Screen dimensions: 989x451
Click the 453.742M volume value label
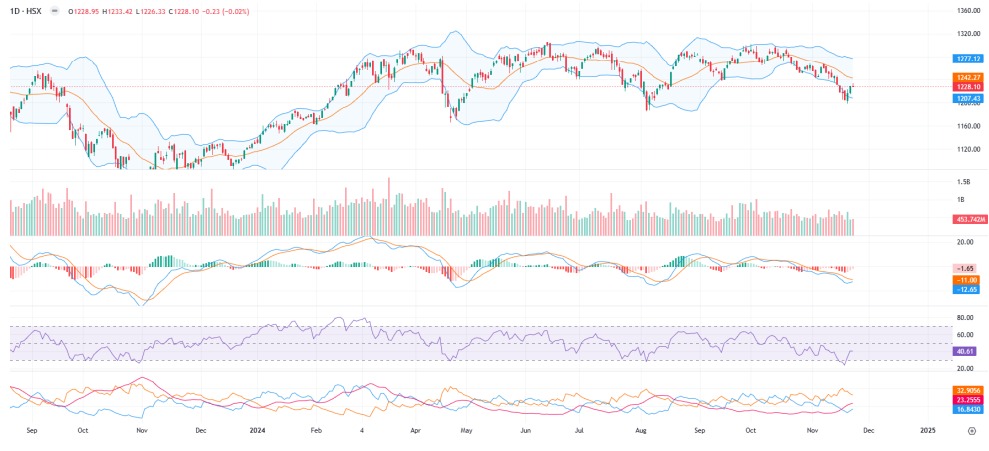968,220
